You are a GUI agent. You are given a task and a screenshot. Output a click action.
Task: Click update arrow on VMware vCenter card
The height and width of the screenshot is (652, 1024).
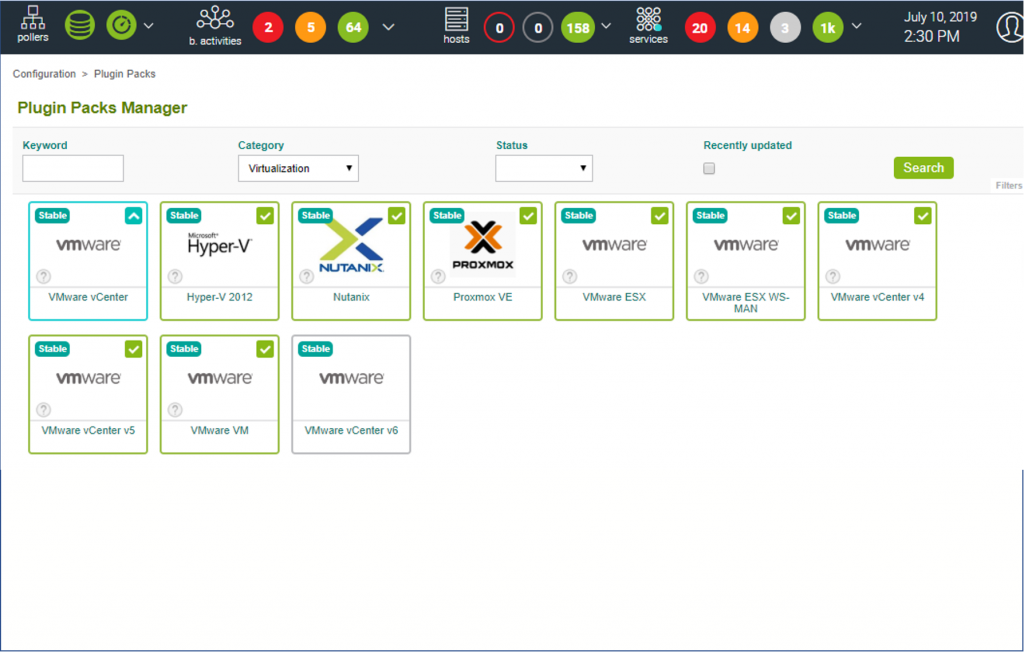click(x=133, y=216)
